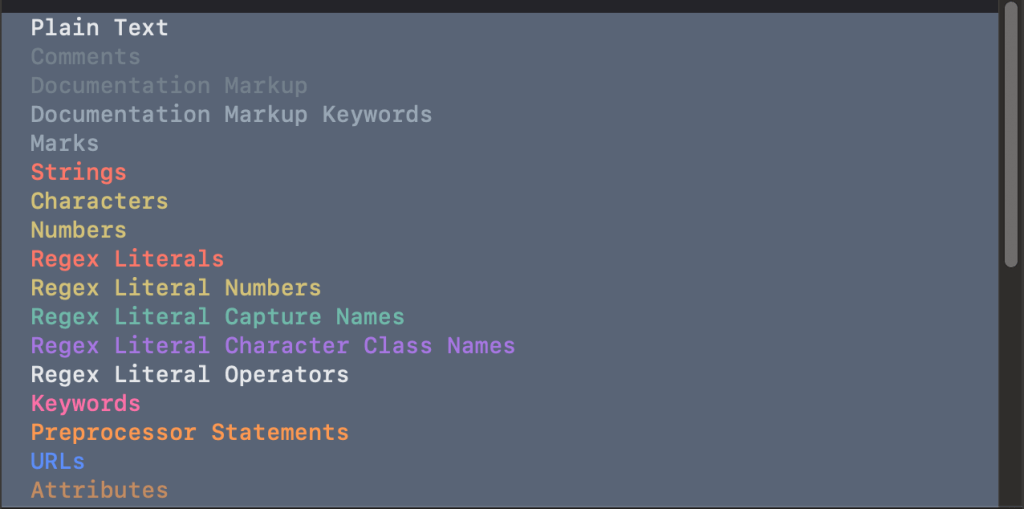Choose the Comments syntax category

tap(85, 57)
